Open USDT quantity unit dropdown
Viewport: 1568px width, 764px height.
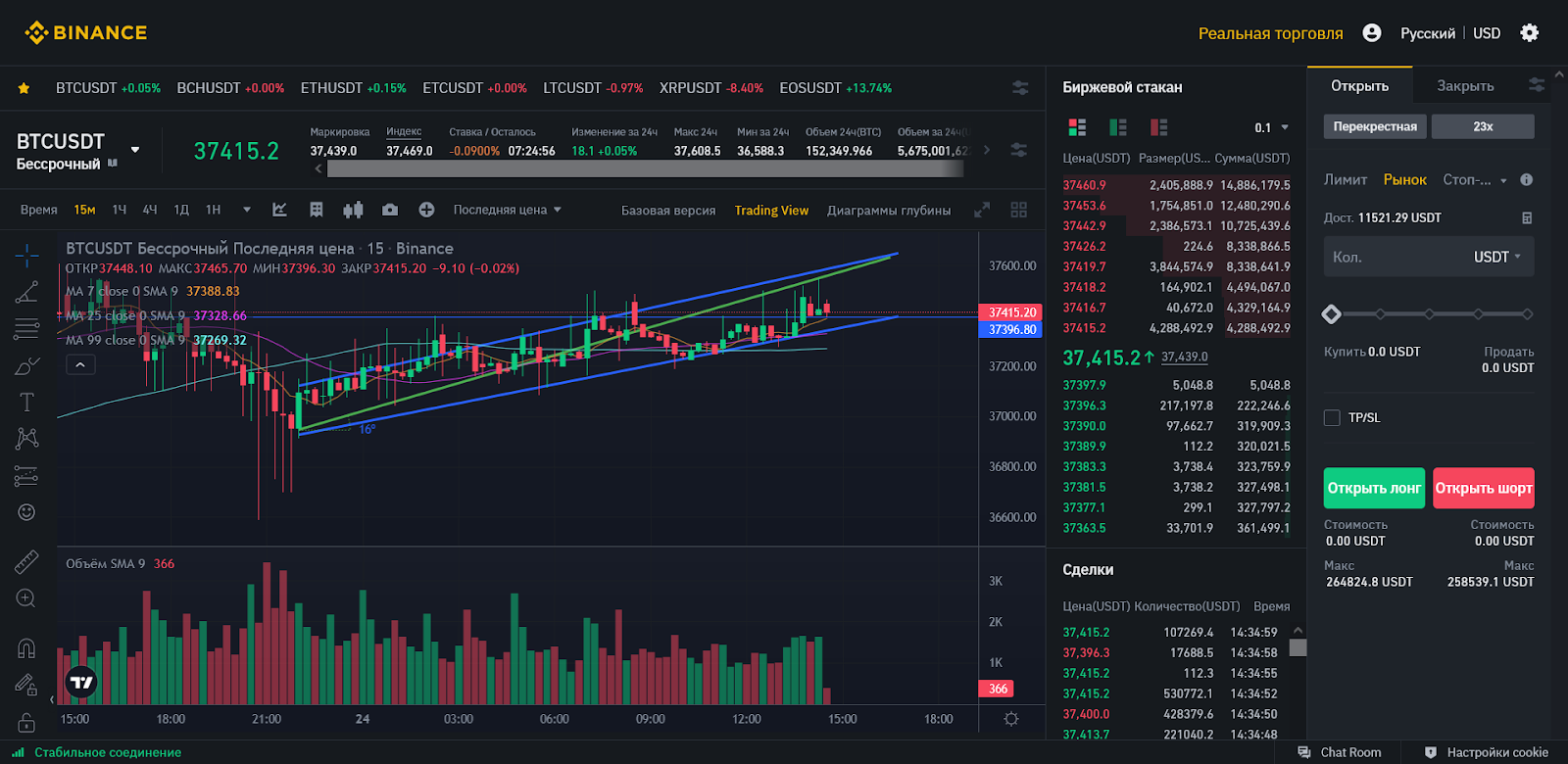click(1497, 257)
